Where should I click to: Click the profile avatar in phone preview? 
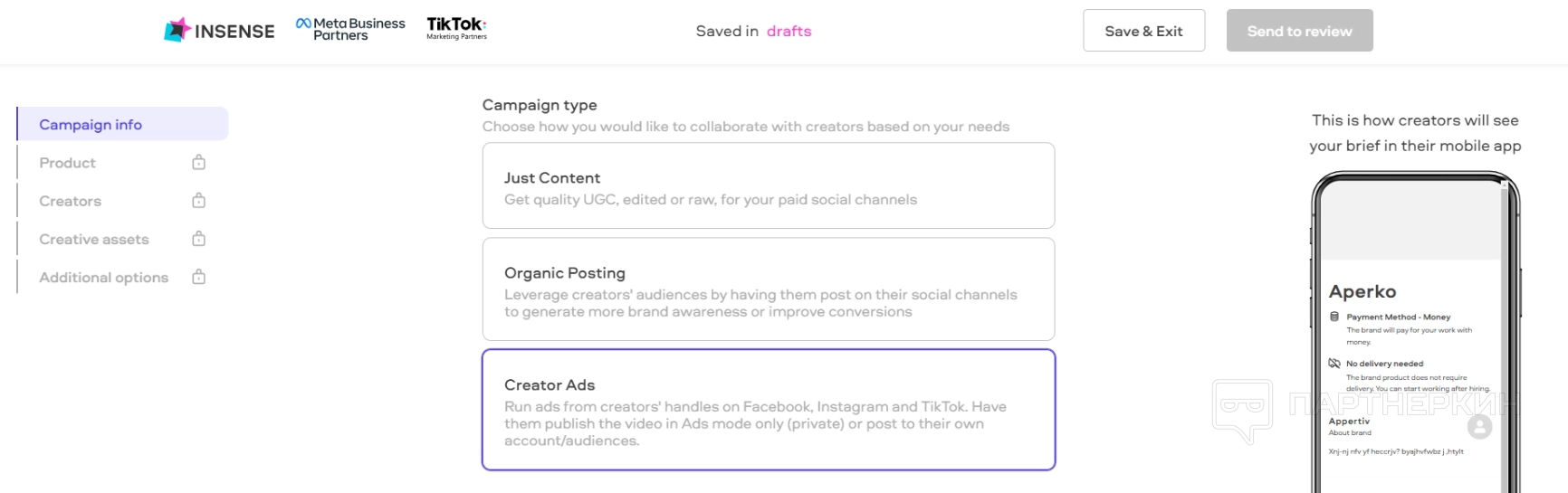coord(1479,425)
